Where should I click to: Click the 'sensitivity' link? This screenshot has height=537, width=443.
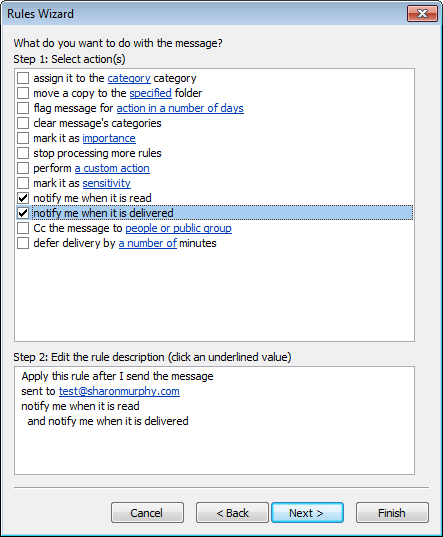106,183
